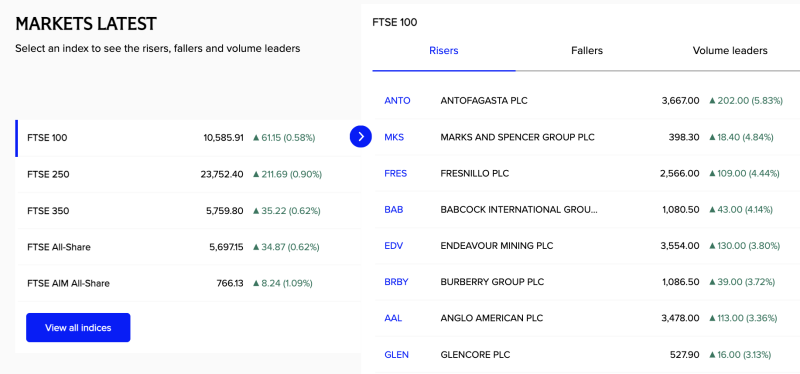Open the ANTO ticker link

[397, 101]
